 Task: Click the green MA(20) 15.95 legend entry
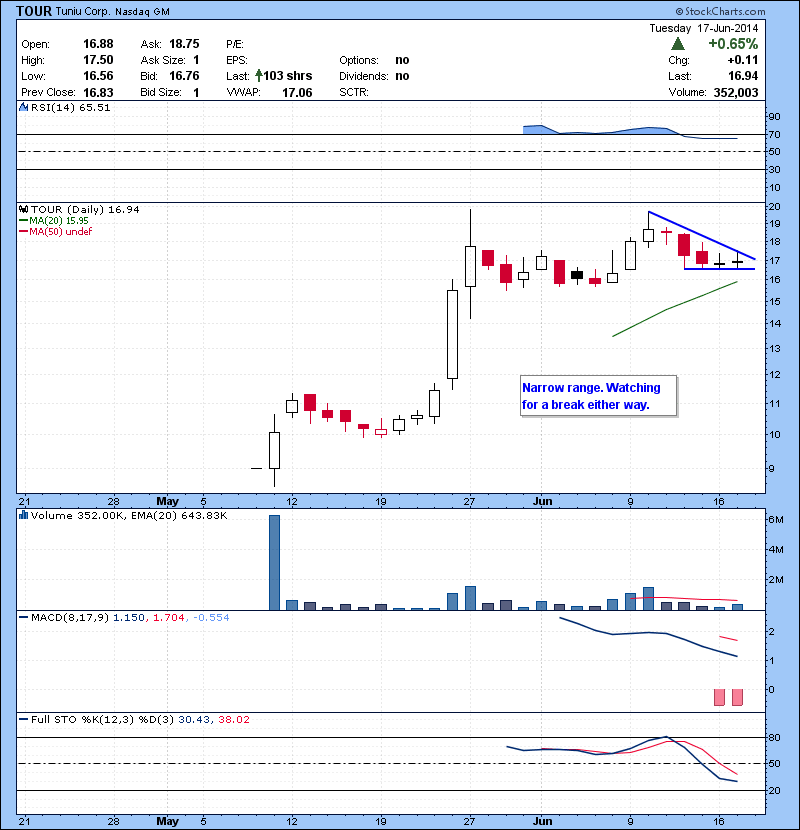(x=54, y=221)
